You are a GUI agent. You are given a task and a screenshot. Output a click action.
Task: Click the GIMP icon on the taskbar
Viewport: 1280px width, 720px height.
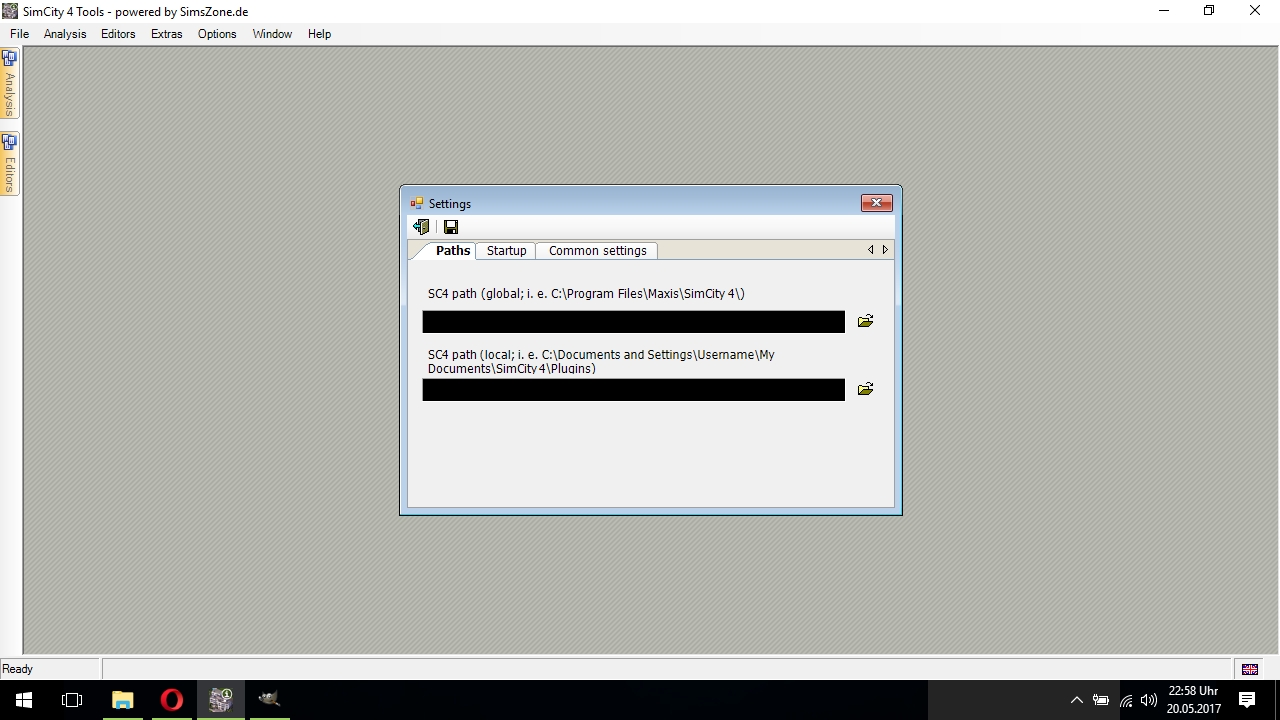[x=269, y=700]
